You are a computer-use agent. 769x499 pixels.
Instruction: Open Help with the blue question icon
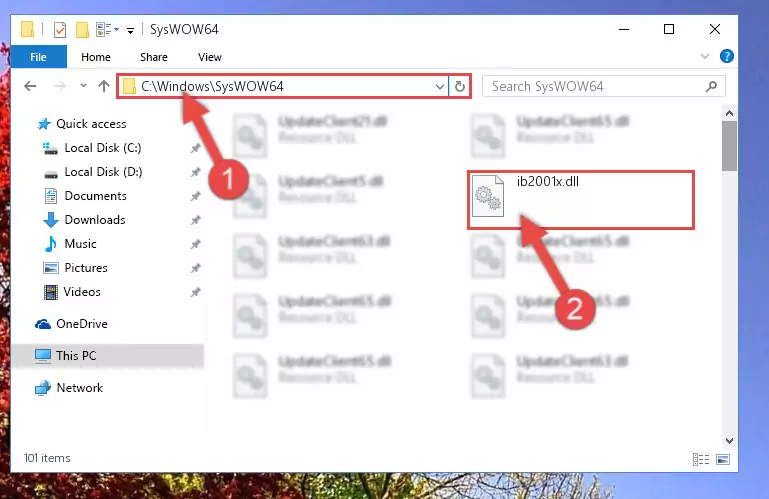[x=726, y=56]
